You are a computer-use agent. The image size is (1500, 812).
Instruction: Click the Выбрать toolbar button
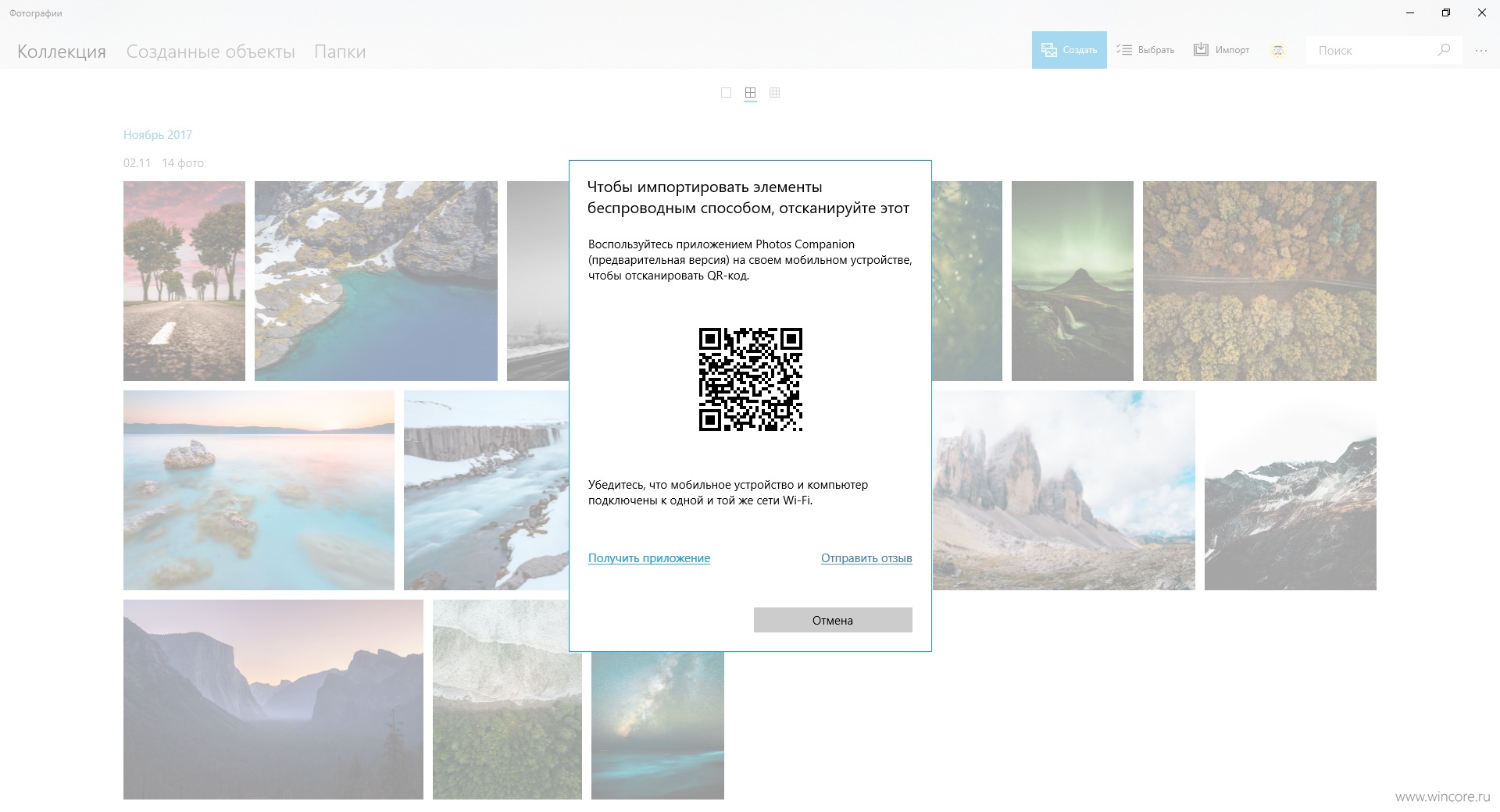pyautogui.click(x=1145, y=50)
